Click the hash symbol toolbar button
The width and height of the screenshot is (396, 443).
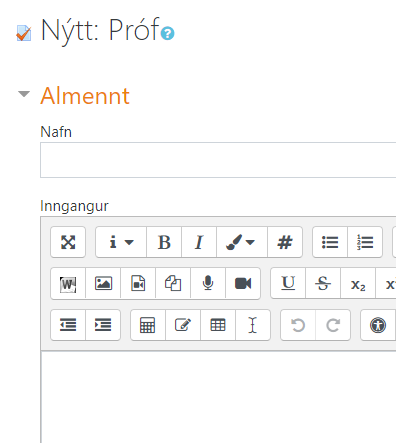pos(285,242)
